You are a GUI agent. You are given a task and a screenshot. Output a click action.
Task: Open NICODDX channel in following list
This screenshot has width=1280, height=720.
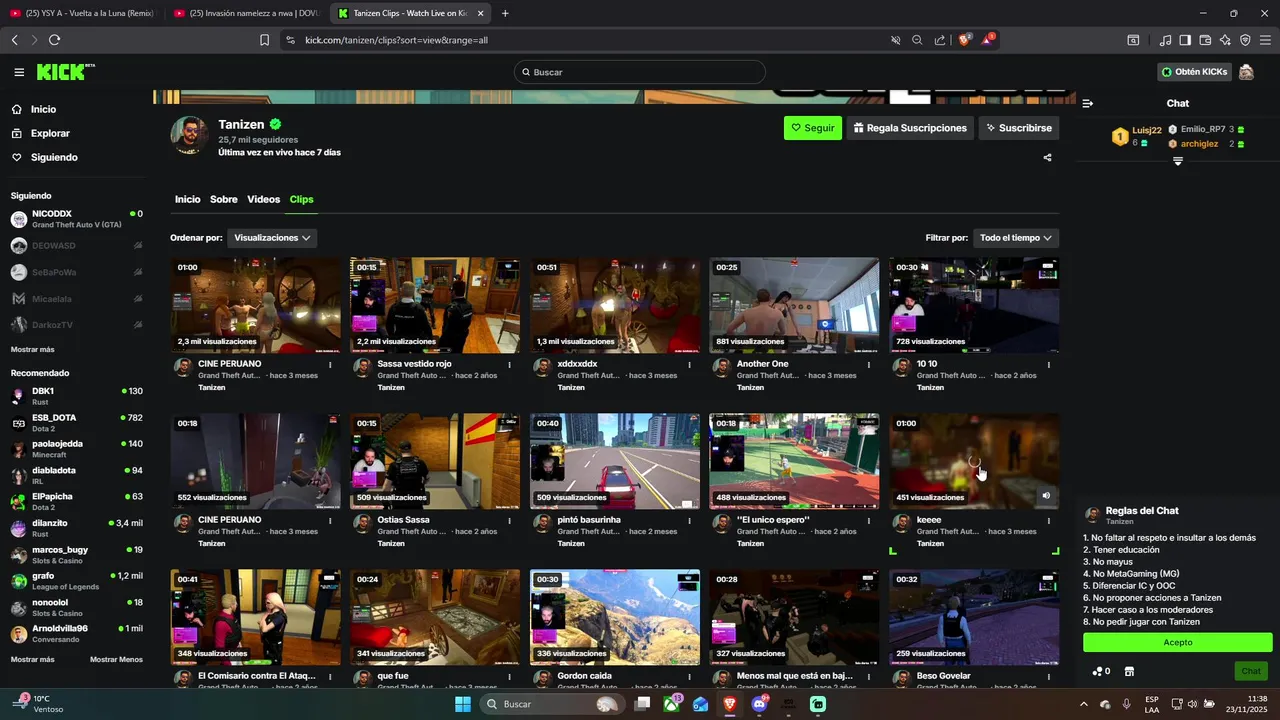76,218
